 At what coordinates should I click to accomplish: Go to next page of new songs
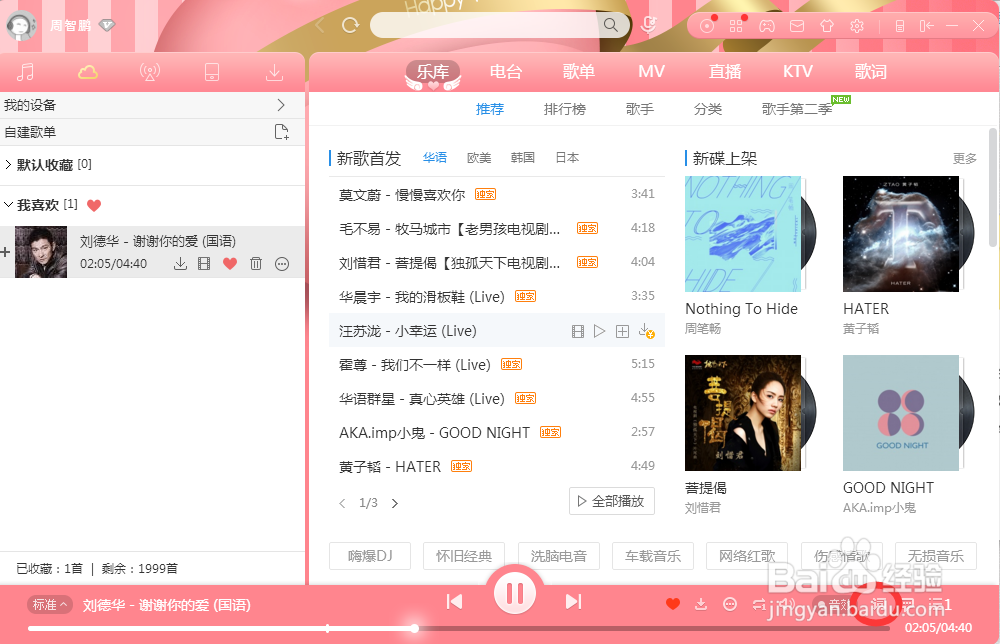tap(395, 503)
